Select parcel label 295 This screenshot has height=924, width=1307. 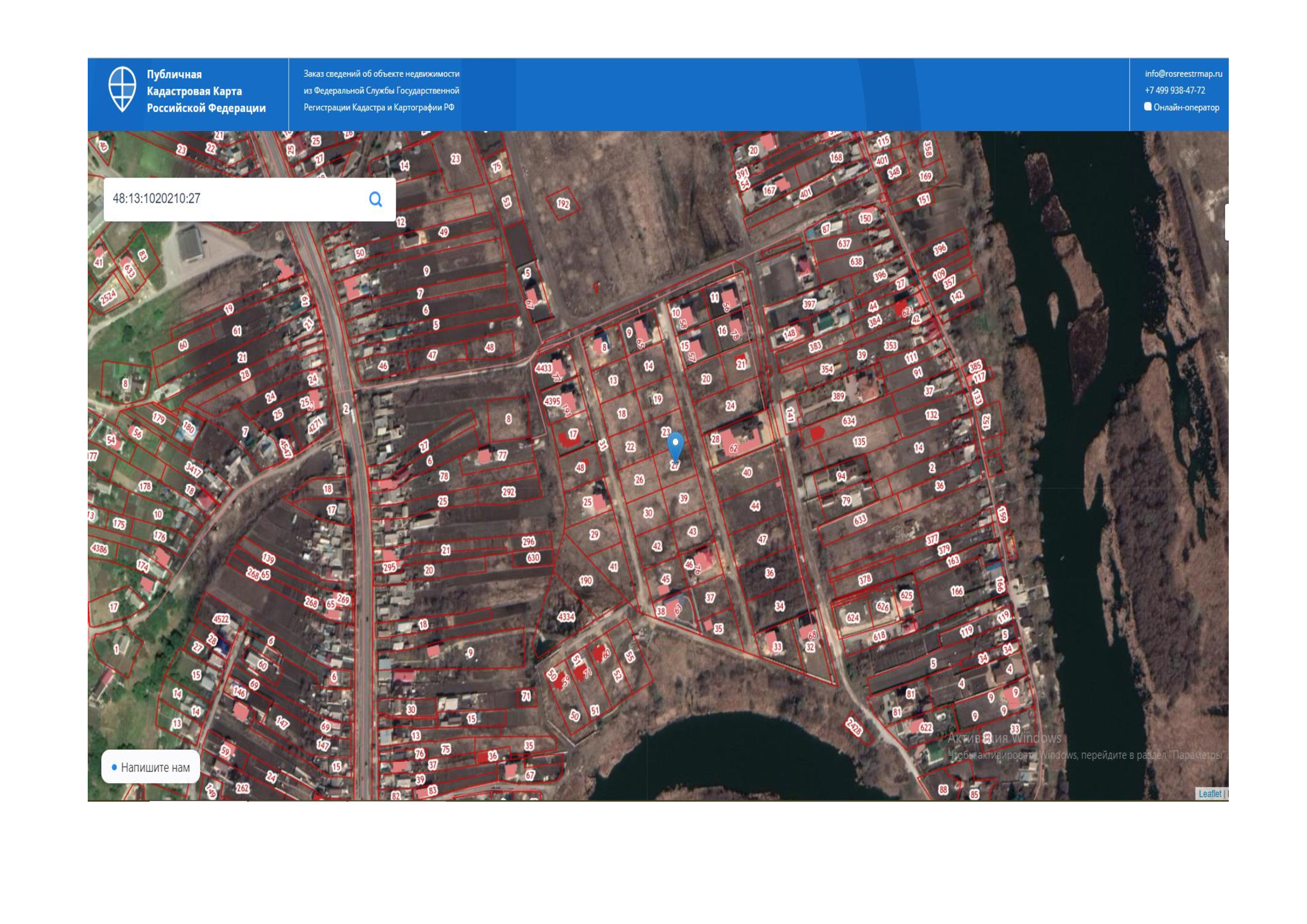pyautogui.click(x=389, y=567)
